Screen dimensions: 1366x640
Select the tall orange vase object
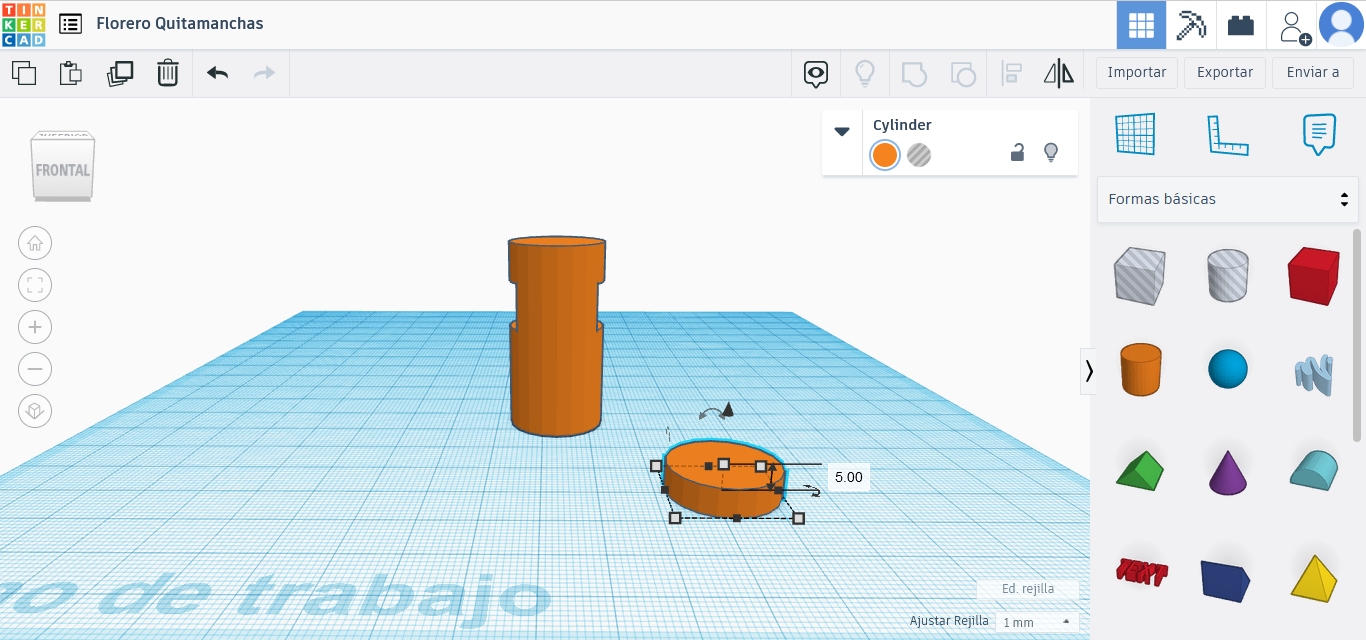tap(556, 336)
